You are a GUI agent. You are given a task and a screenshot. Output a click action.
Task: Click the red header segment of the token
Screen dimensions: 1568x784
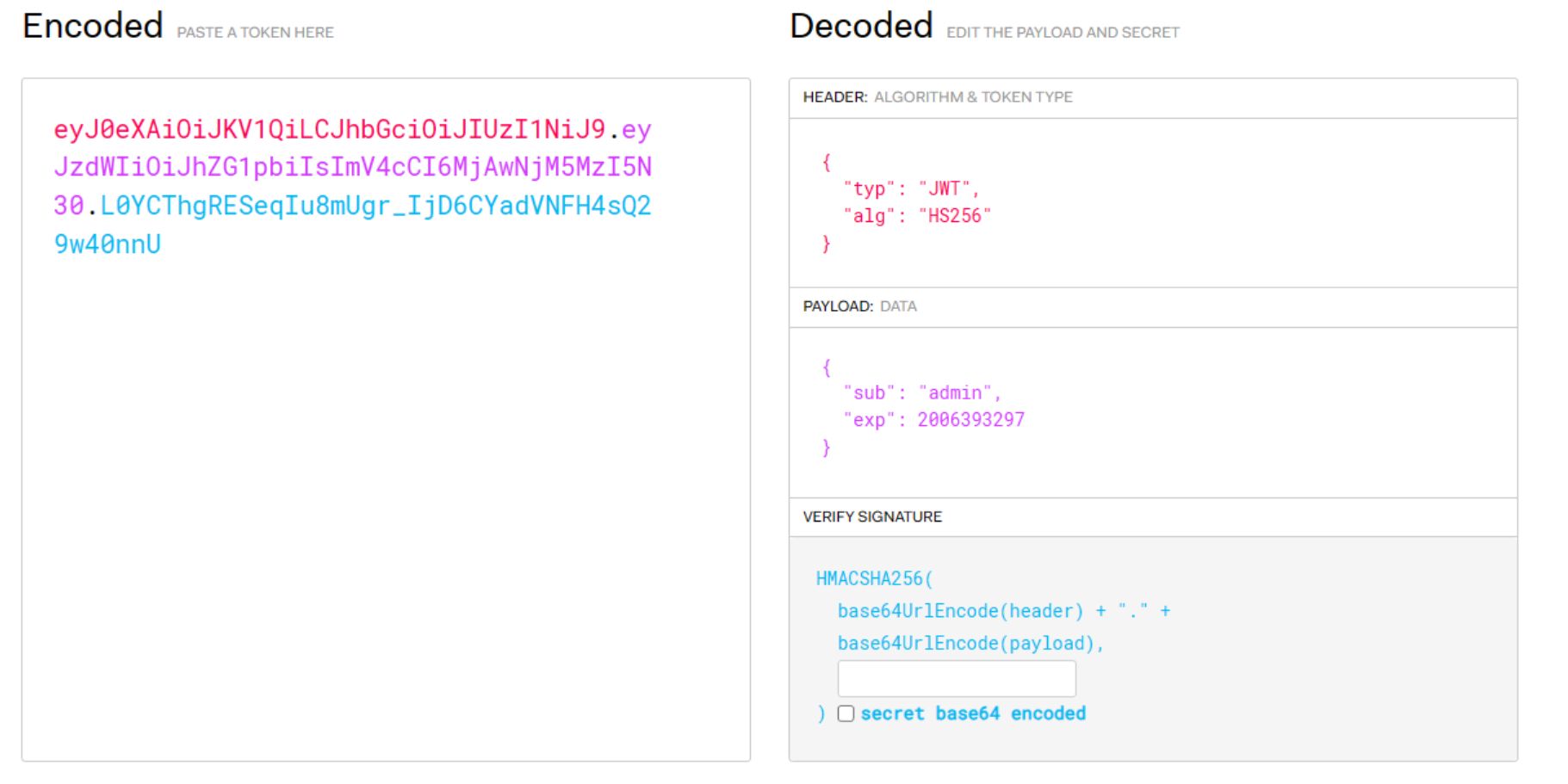(330, 130)
